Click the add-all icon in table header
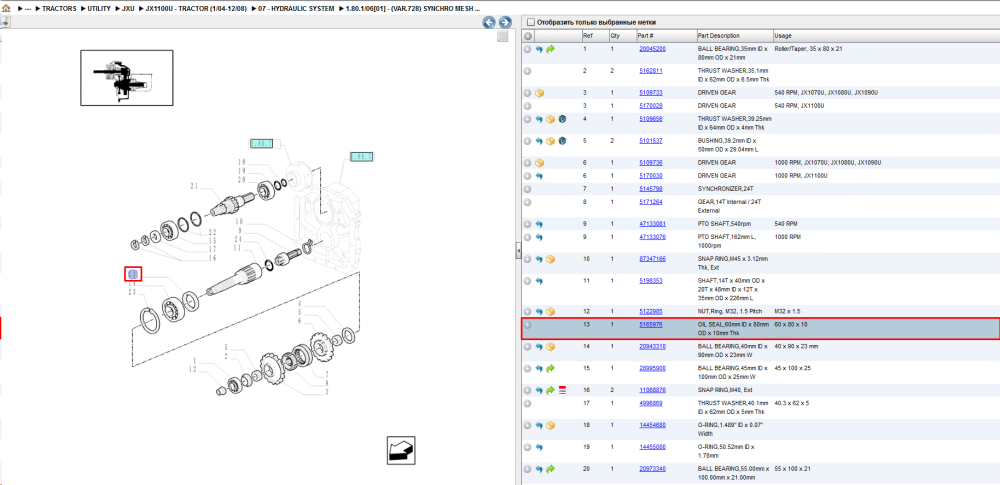The height and width of the screenshot is (485, 1000). pyautogui.click(x=527, y=36)
